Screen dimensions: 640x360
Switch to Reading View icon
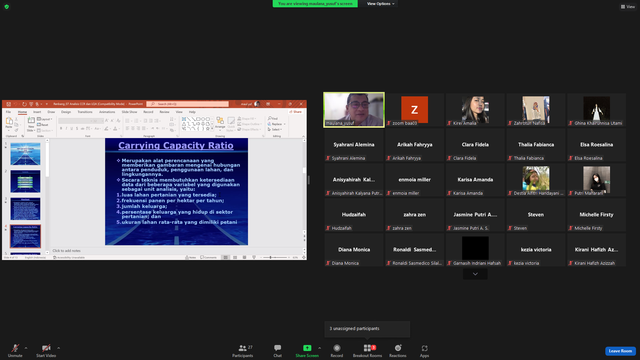point(244,258)
